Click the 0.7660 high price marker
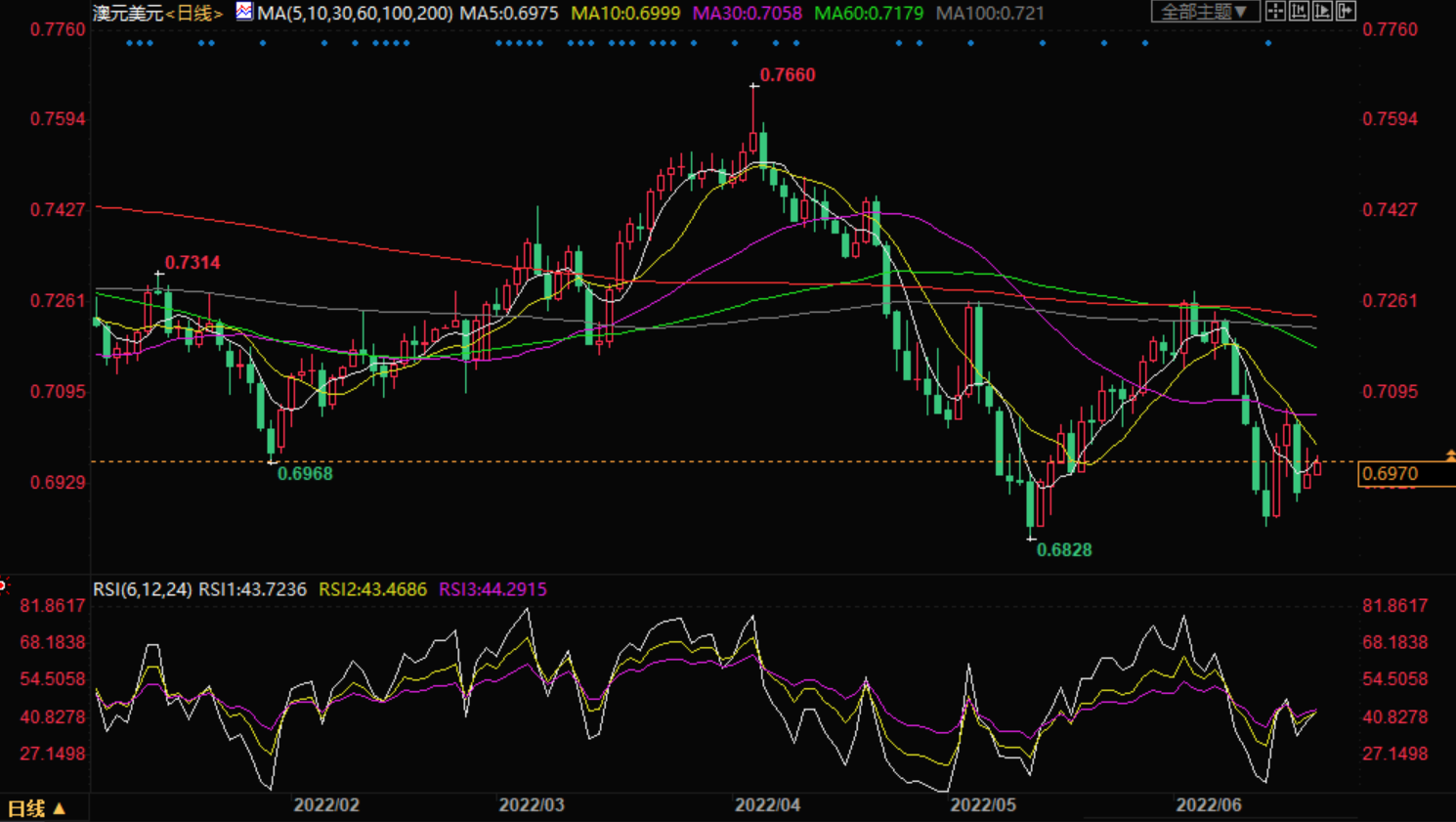This screenshot has width=1456, height=822. click(788, 75)
